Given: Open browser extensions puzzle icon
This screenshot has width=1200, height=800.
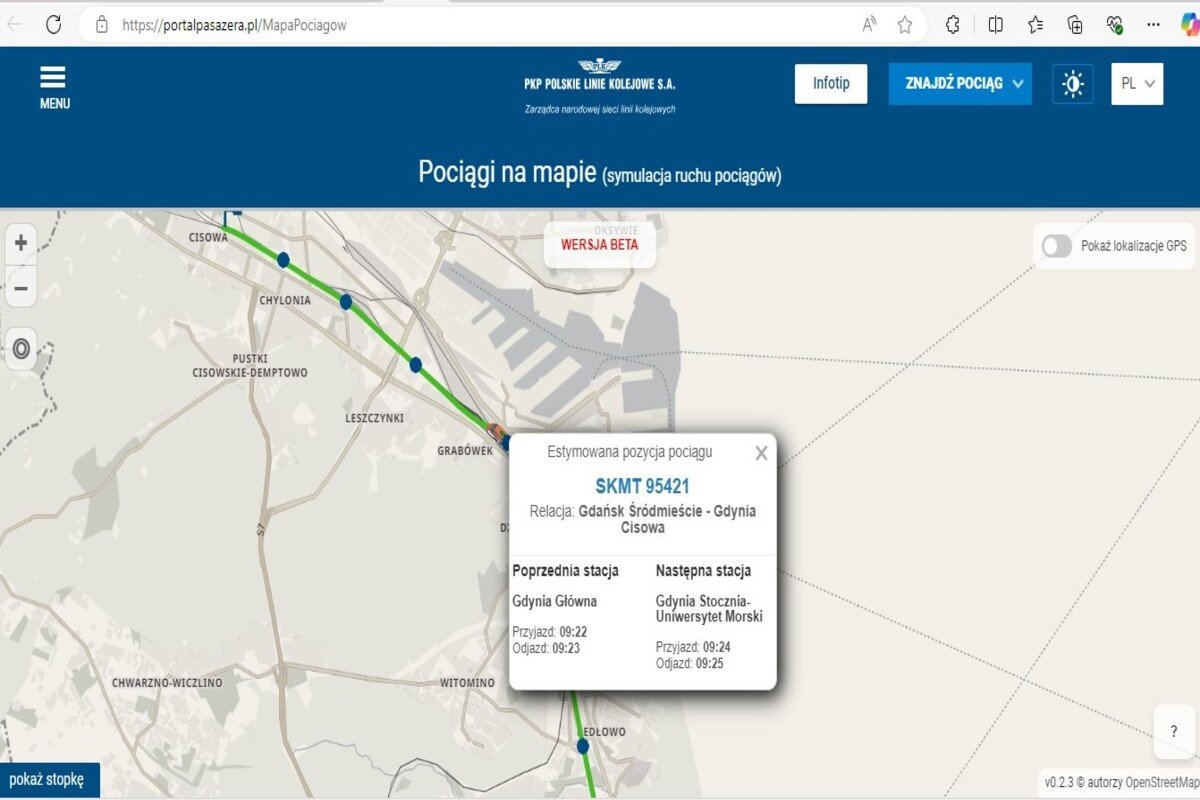Looking at the screenshot, I should 953,25.
